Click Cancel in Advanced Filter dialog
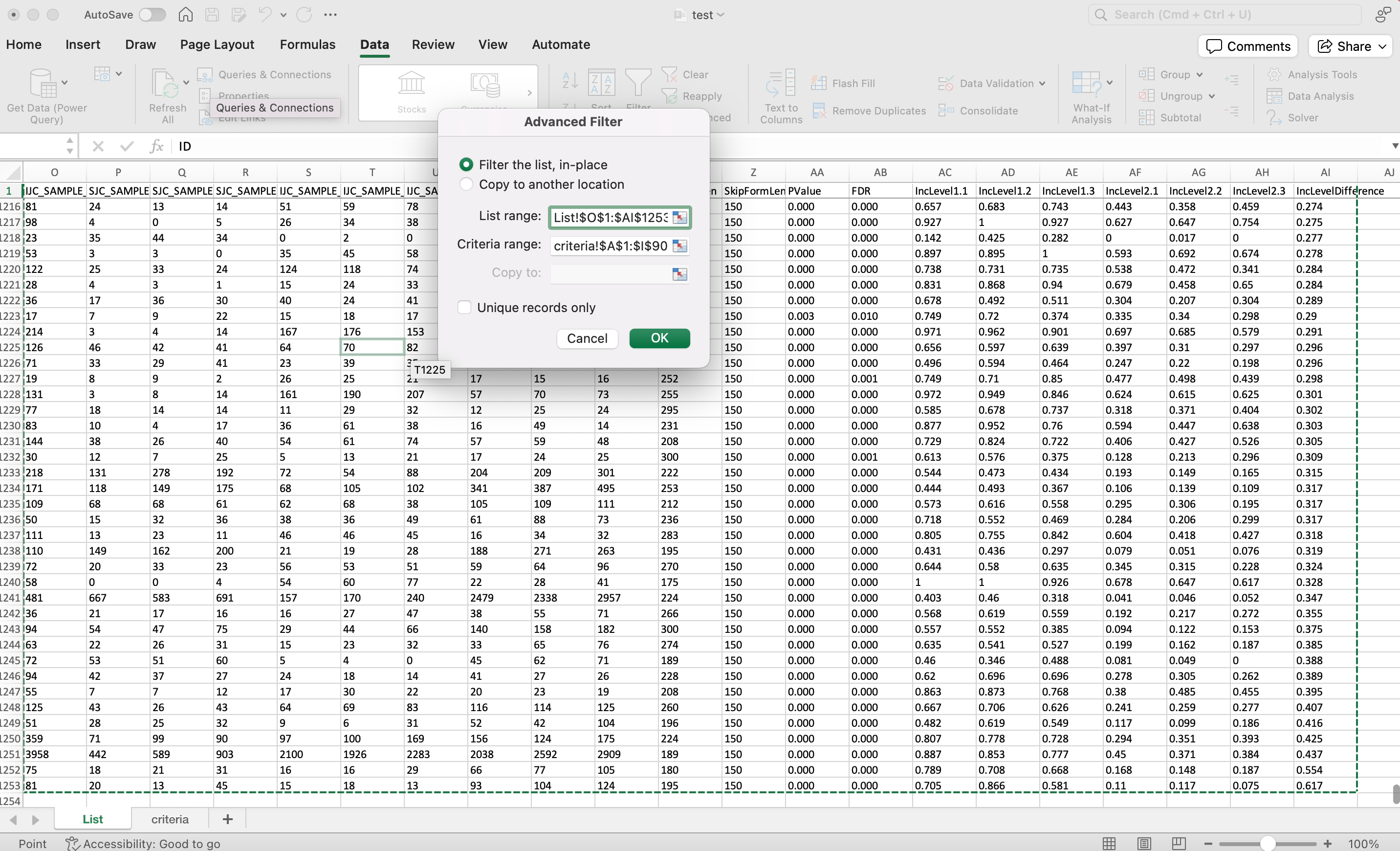 [x=587, y=338]
